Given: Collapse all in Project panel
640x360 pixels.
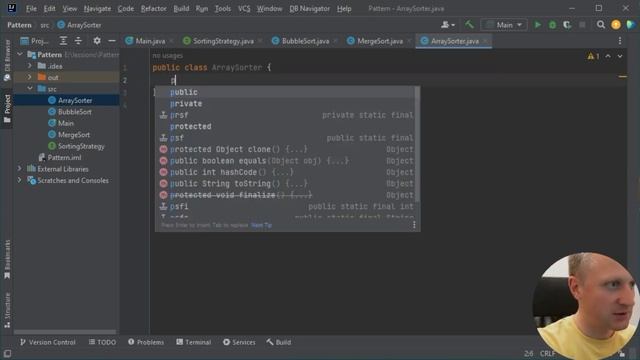Looking at the screenshot, I should pos(78,41).
